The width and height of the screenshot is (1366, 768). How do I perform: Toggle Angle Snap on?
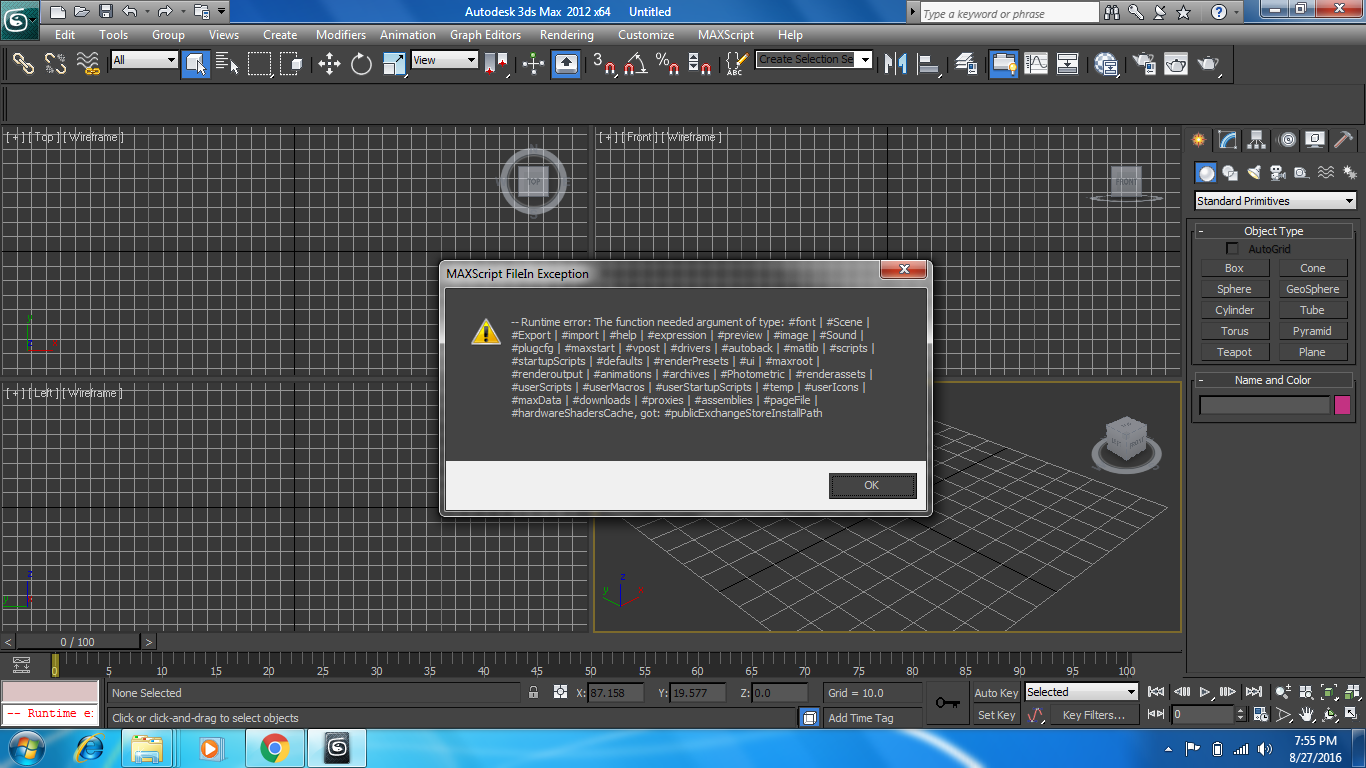pos(635,64)
